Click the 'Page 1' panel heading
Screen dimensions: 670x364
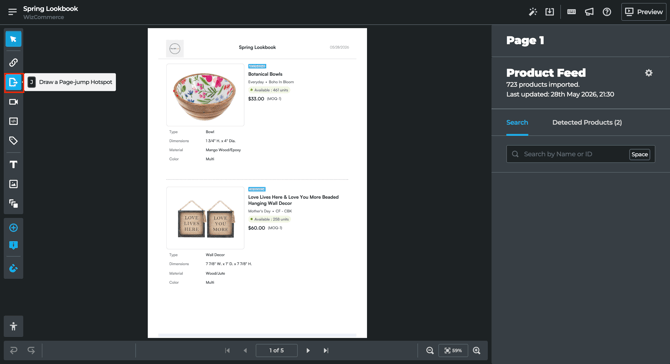point(525,41)
